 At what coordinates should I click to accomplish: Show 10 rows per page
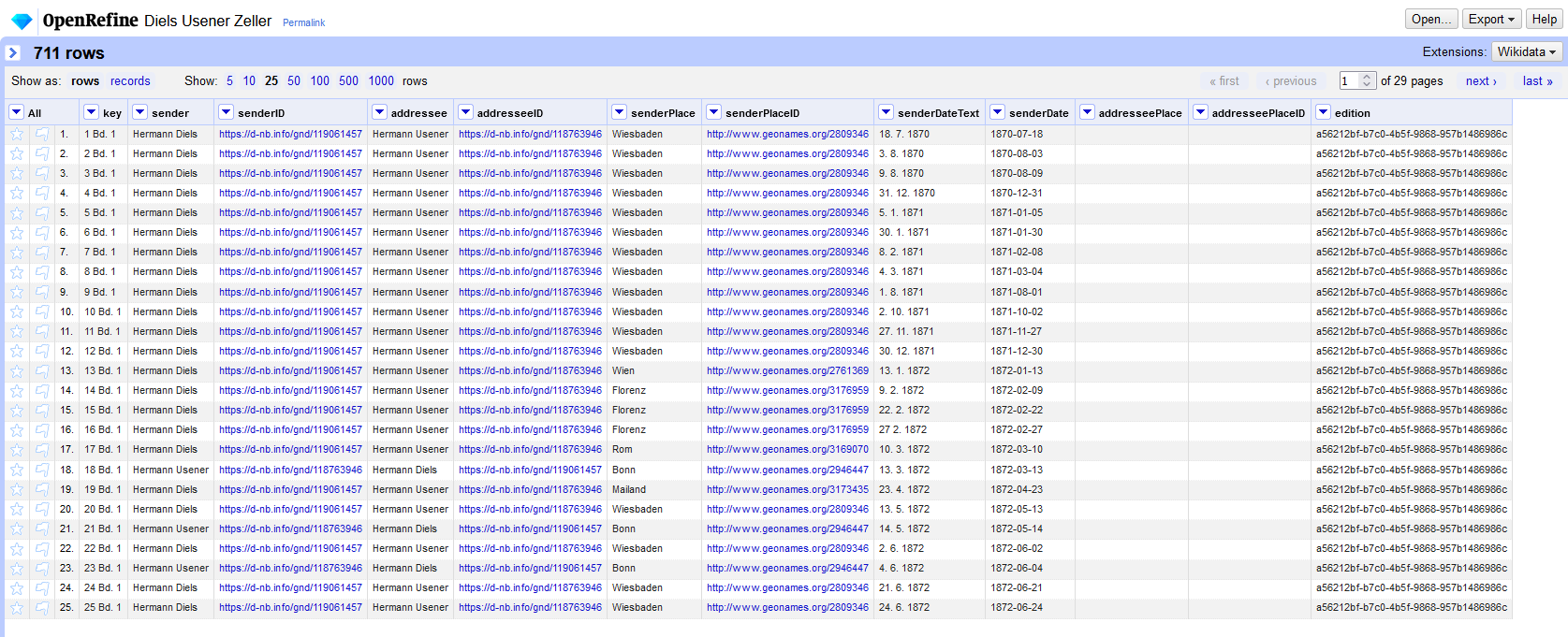tap(249, 81)
